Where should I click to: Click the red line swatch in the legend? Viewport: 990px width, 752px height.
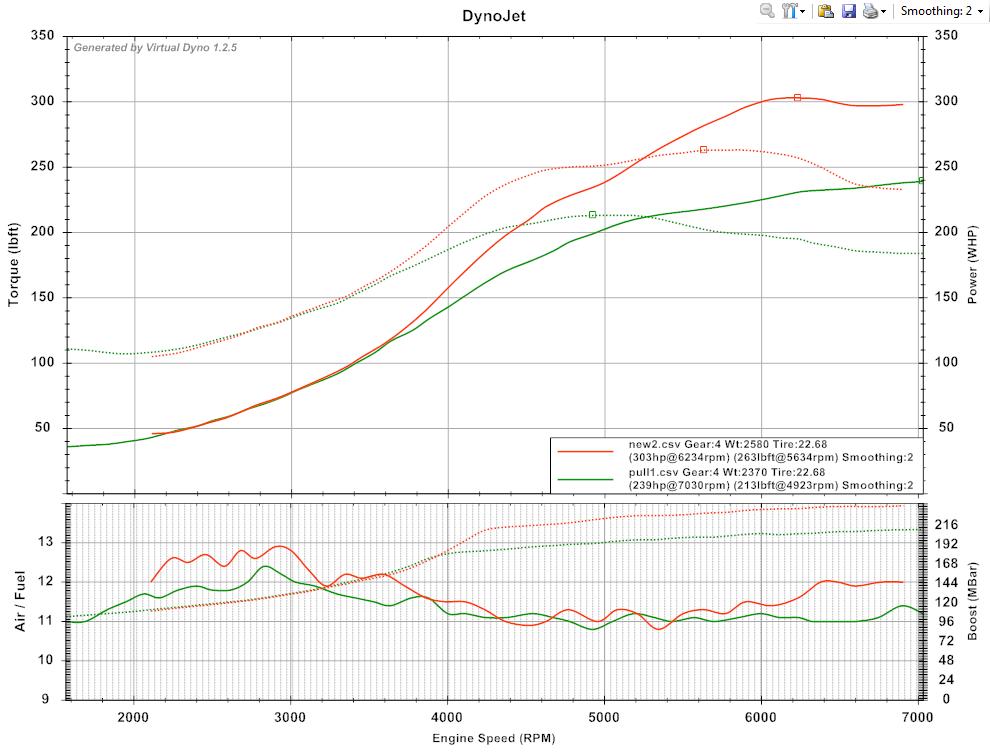click(x=586, y=451)
